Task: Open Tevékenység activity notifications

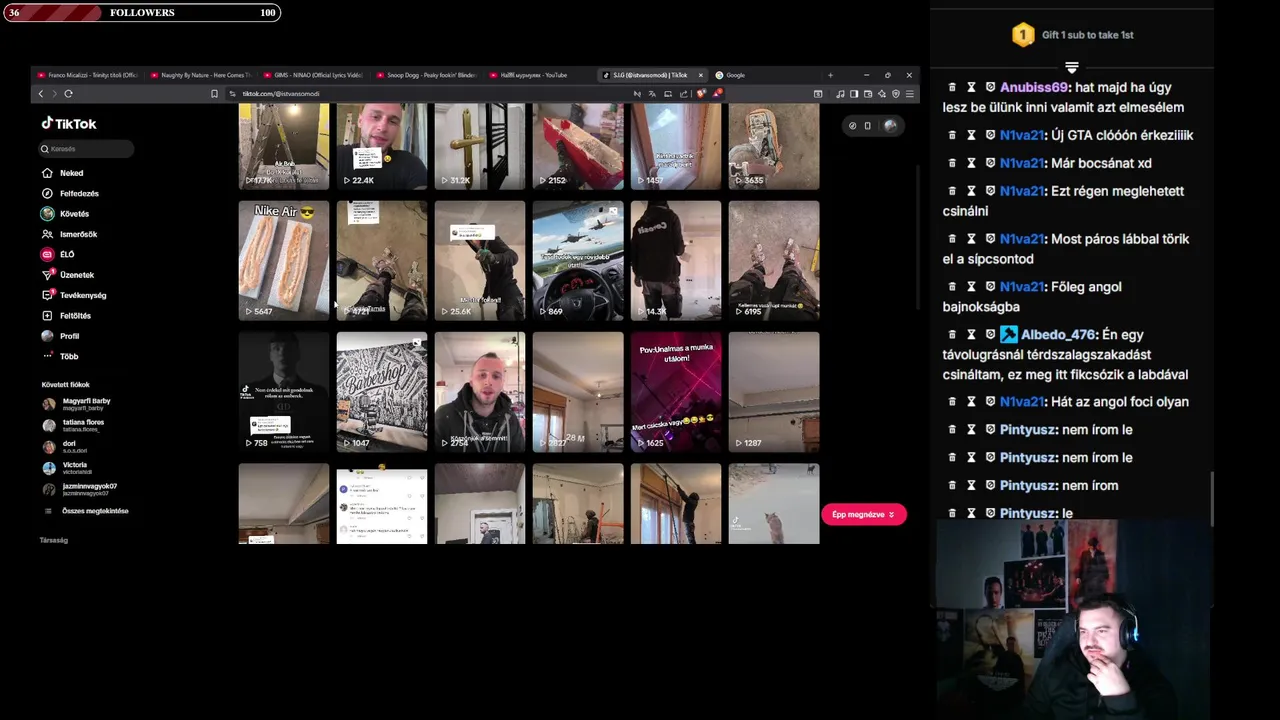Action: pyautogui.click(x=74, y=295)
